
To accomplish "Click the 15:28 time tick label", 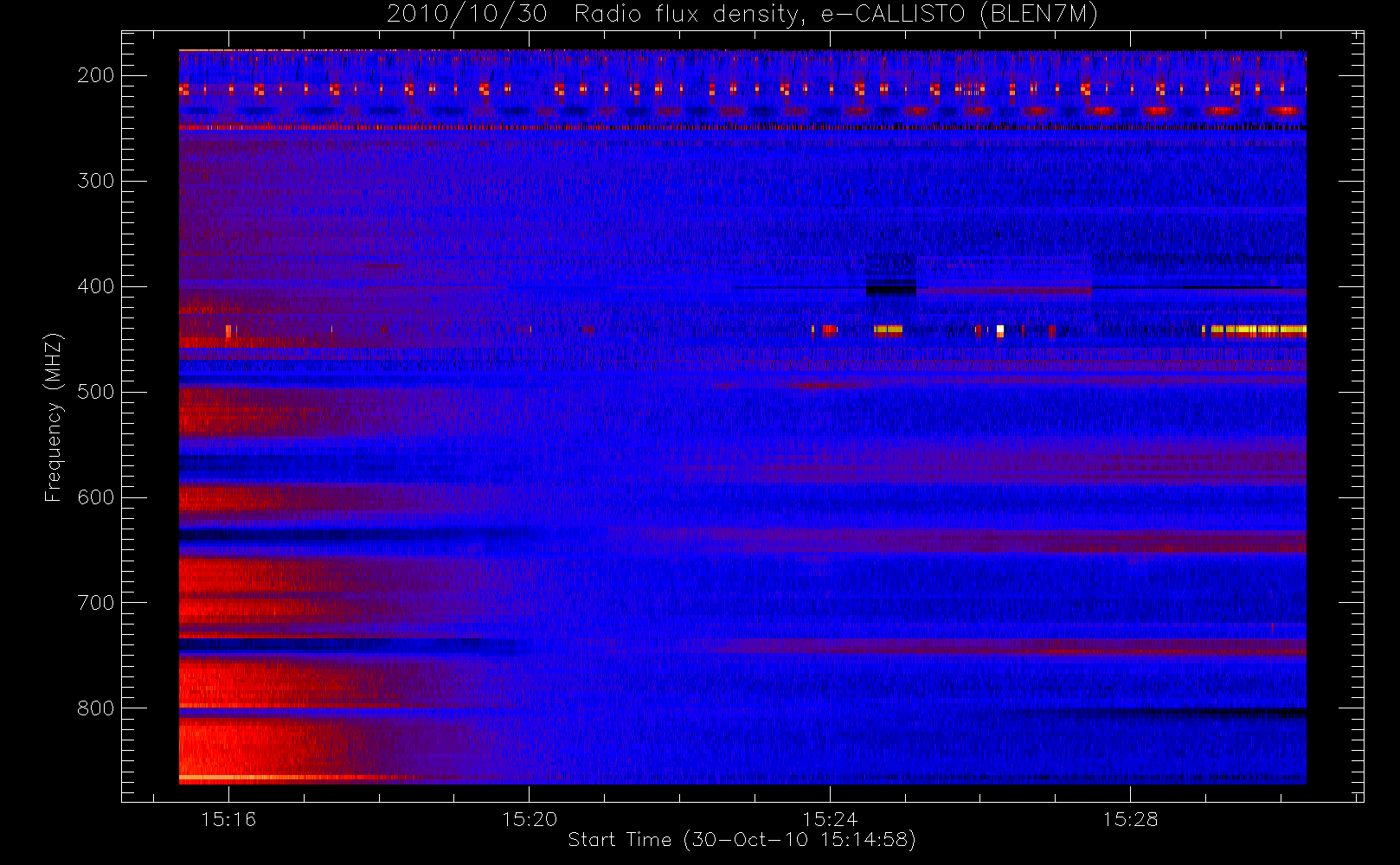I will 1130,819.
